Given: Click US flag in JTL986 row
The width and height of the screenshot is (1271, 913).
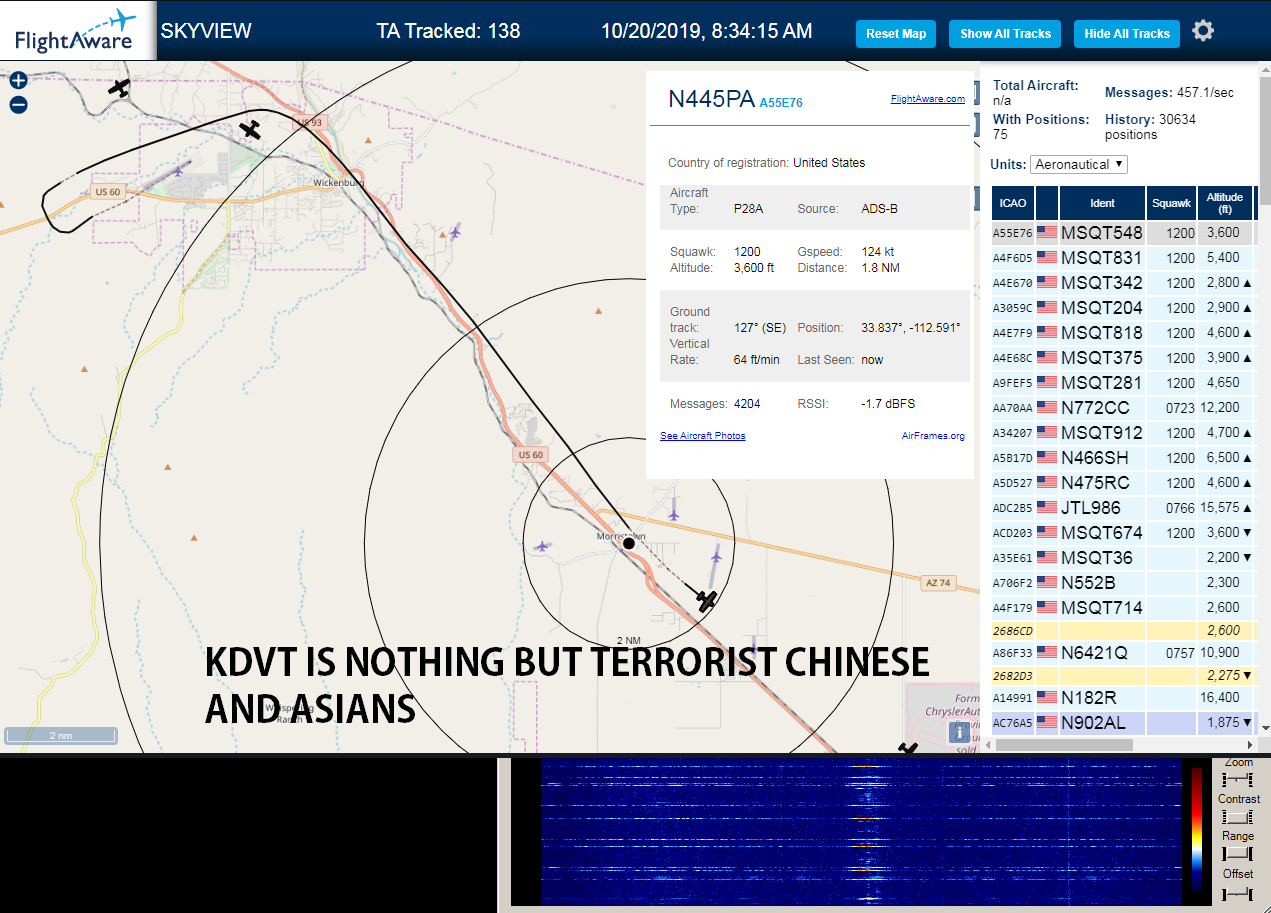Looking at the screenshot, I should pyautogui.click(x=1047, y=508).
